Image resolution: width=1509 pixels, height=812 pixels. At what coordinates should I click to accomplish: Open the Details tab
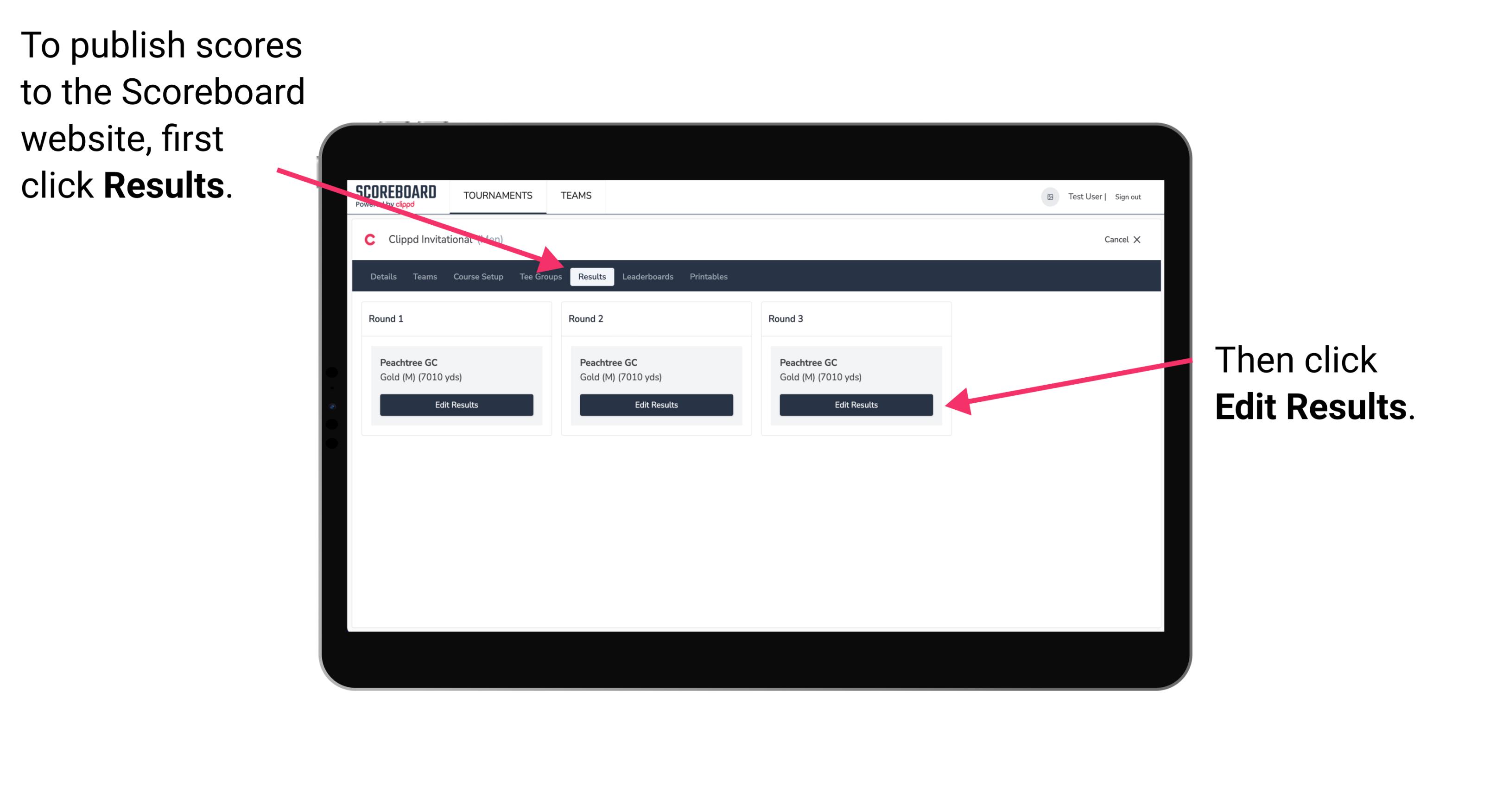click(382, 276)
